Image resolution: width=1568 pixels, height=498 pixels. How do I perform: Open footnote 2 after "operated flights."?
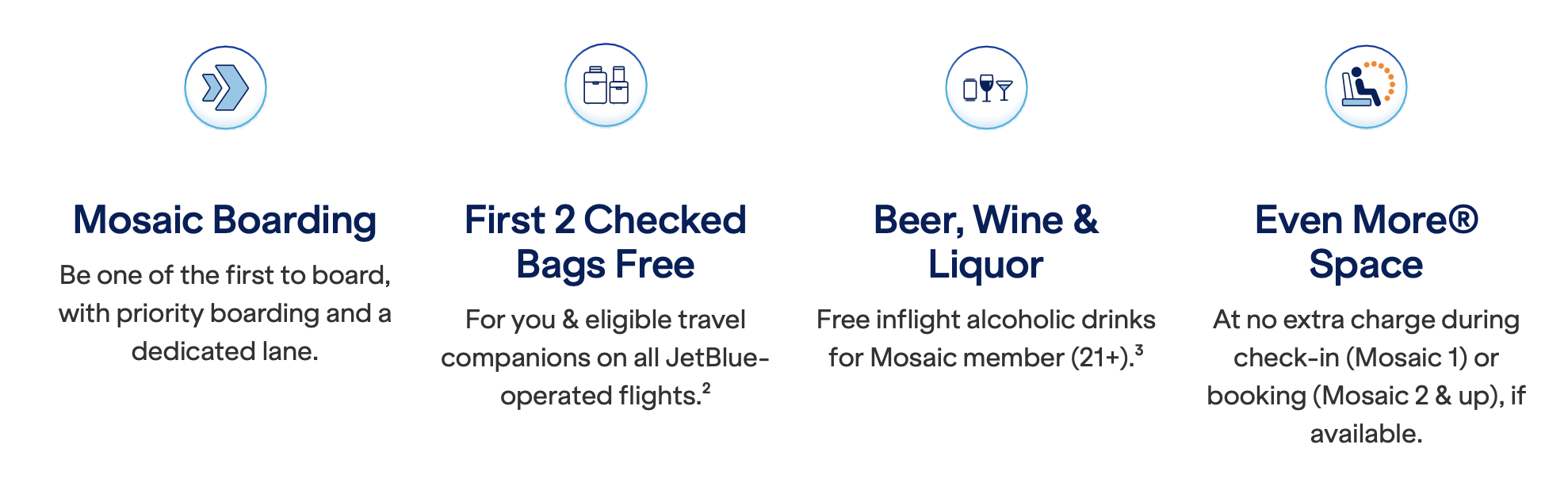pos(706,388)
